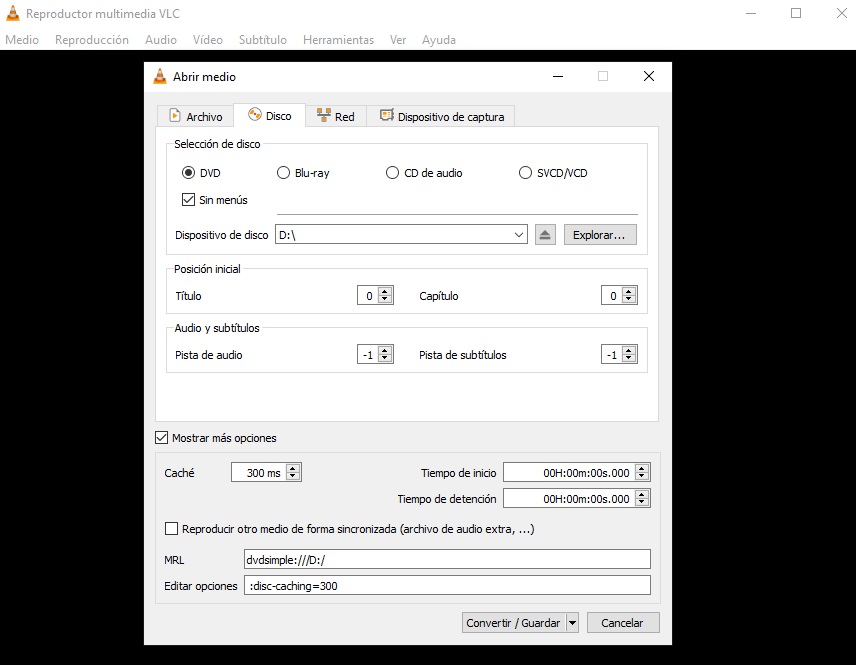856x665 pixels.
Task: Click the network icon on Red tab
Action: (x=323, y=116)
